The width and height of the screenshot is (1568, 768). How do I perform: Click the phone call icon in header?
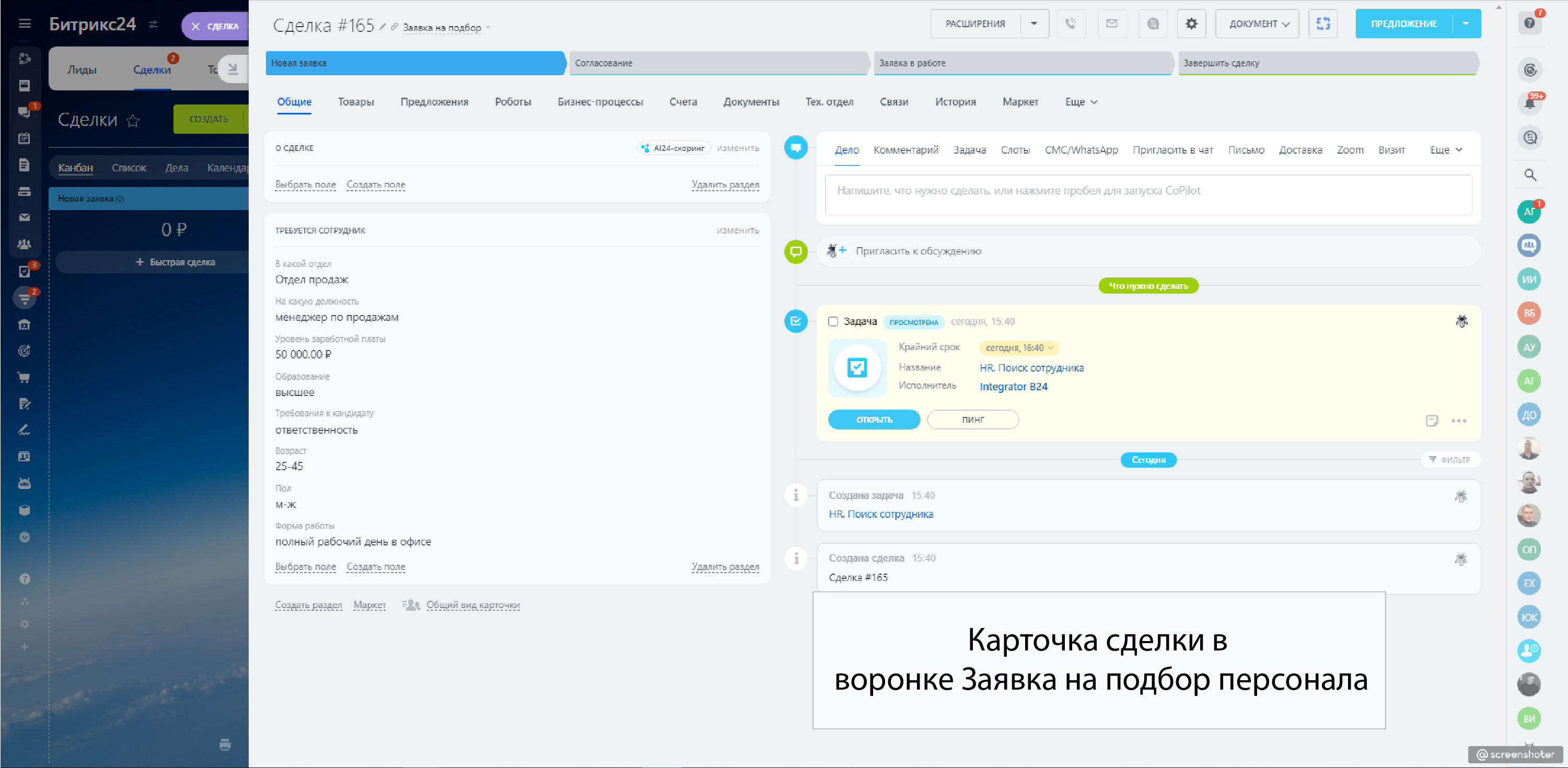click(1071, 24)
